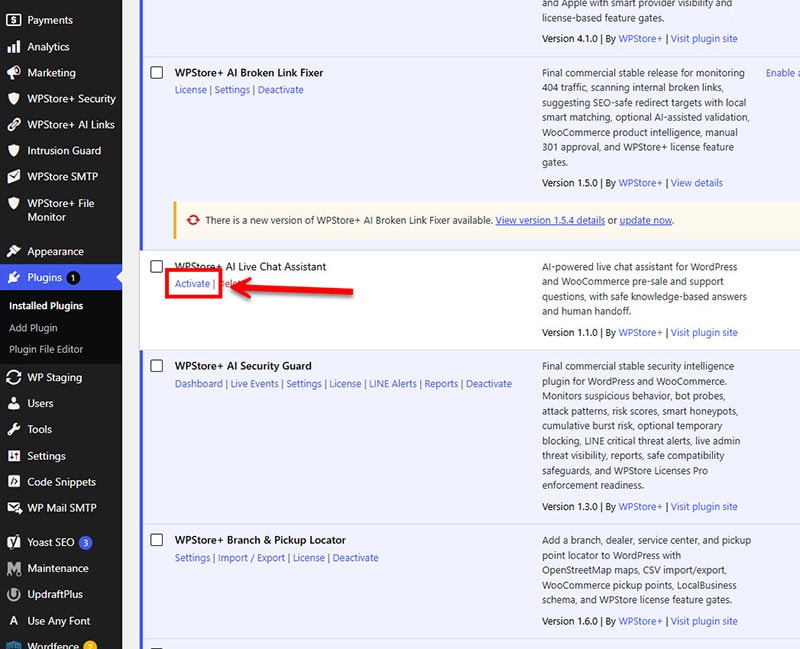800x649 pixels.
Task: Open Import / Export link for Branch Locator
Action: tap(252, 558)
